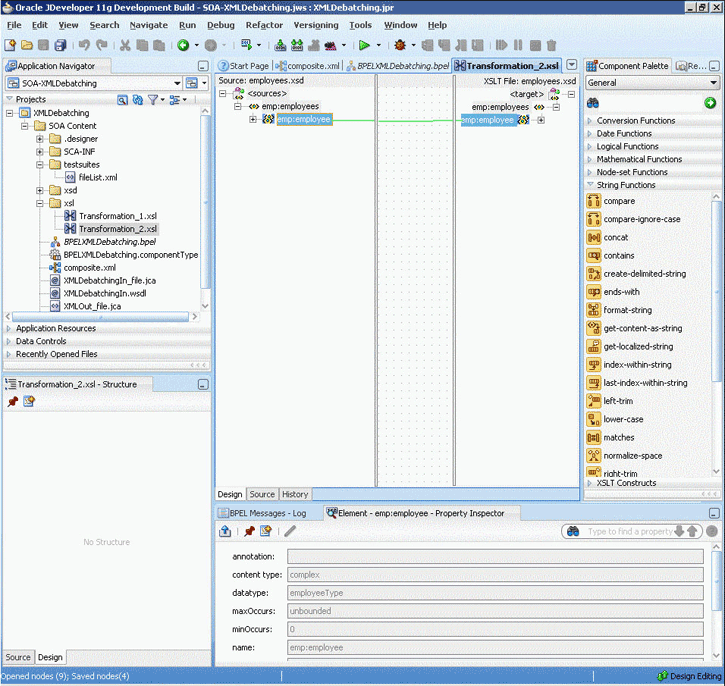Select the contains string function

coord(619,256)
